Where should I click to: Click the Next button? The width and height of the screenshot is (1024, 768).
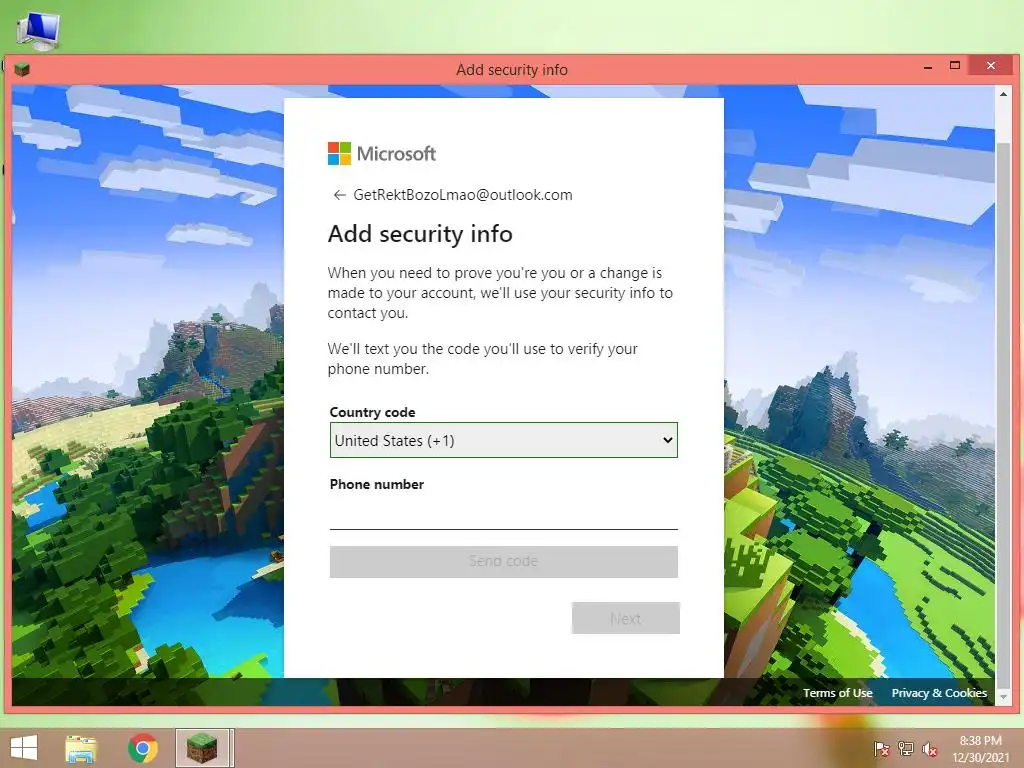click(626, 618)
